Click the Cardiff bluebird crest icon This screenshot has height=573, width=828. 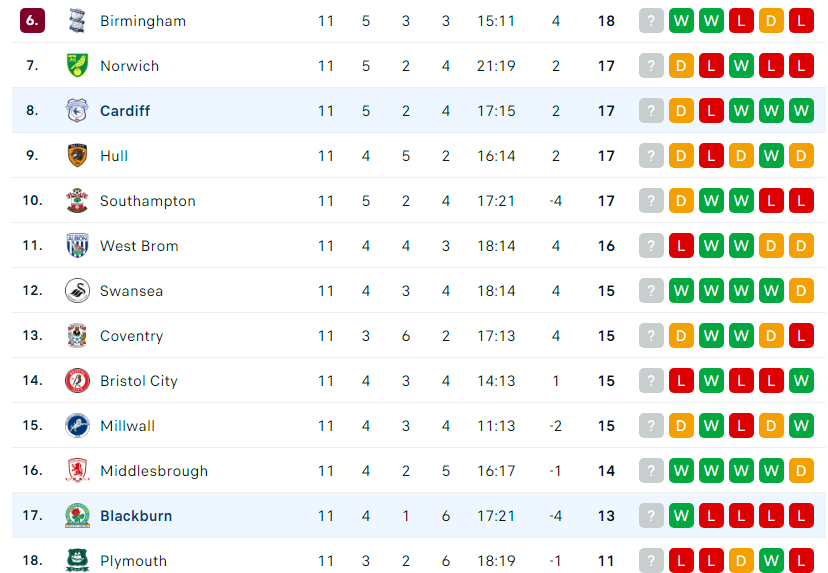[77, 110]
